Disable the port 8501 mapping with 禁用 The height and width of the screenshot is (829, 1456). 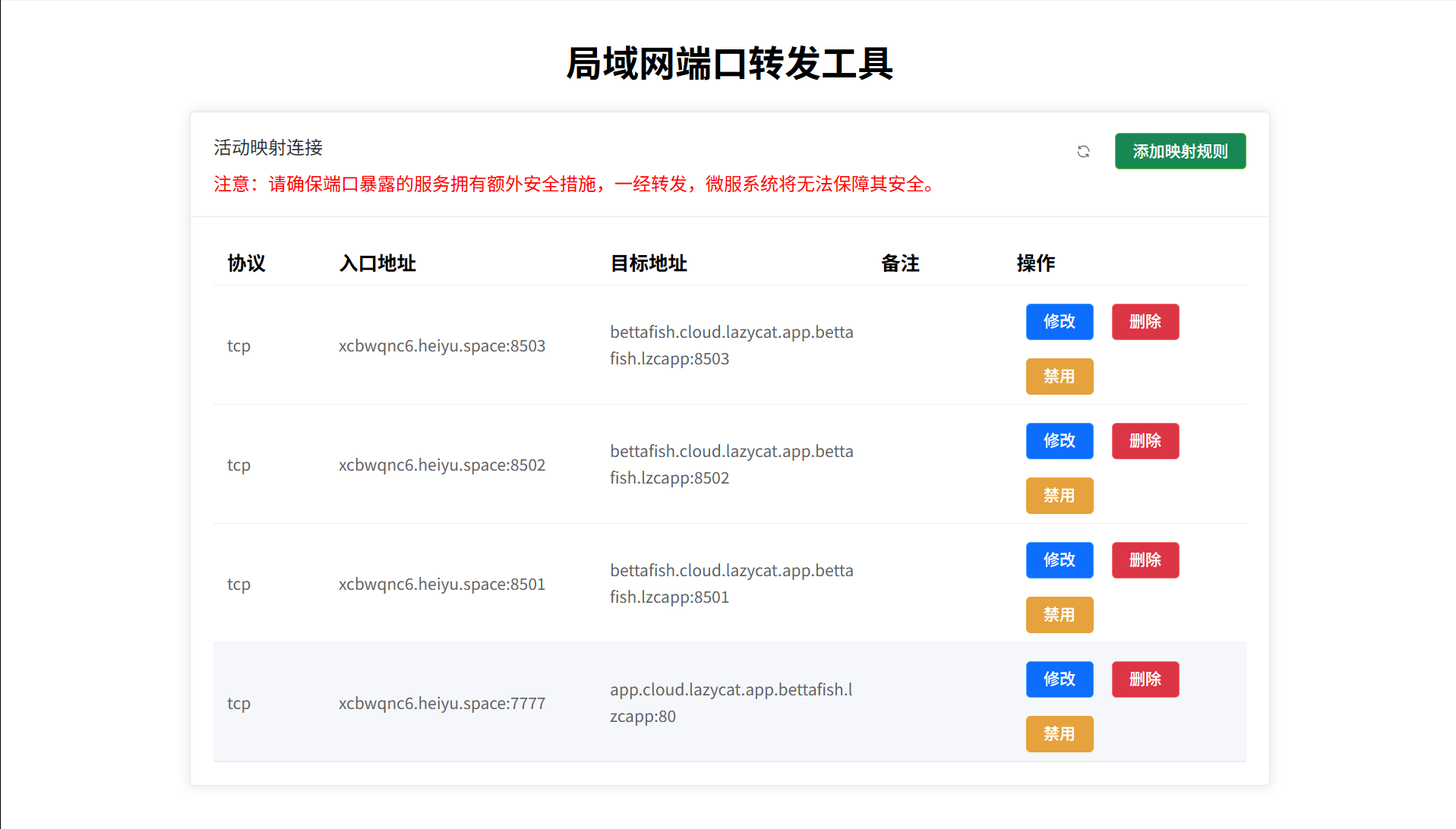pos(1060,615)
